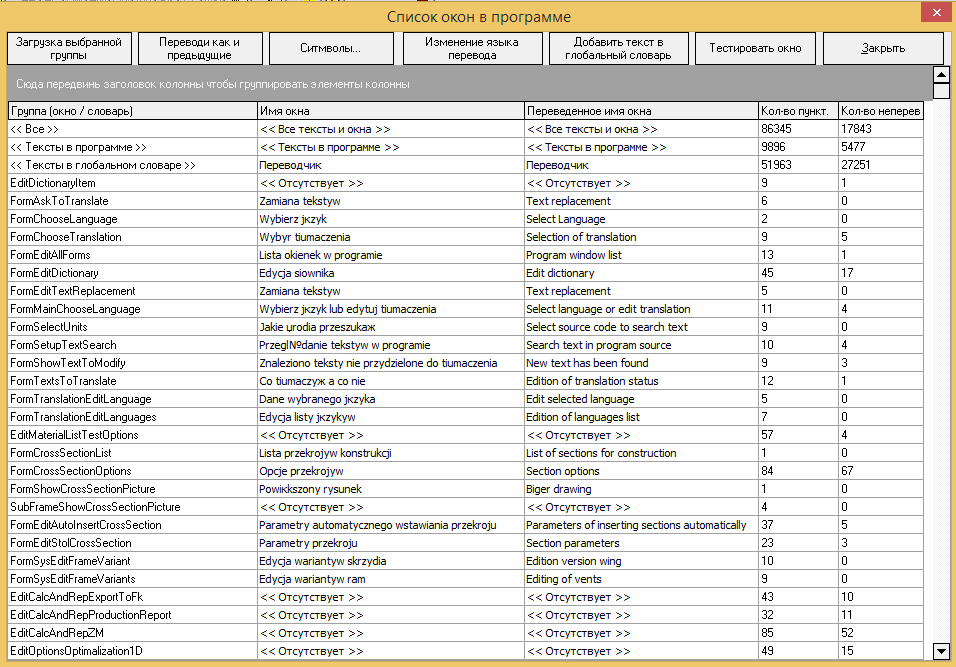This screenshot has height=667, width=956.
Task: Sort by Переведенное имя окна header
Action: click(641, 111)
